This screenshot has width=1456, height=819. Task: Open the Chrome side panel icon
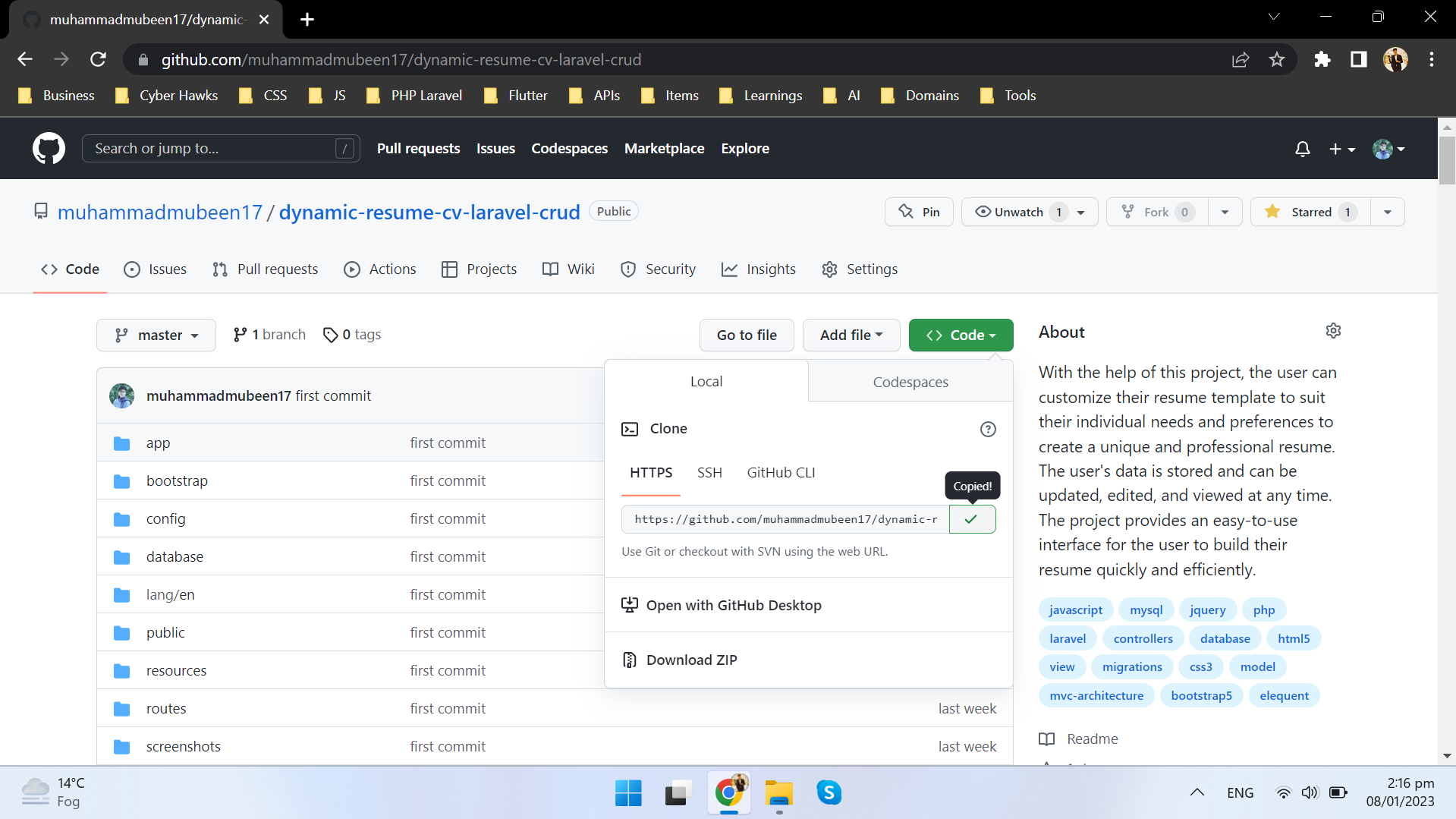click(x=1358, y=59)
